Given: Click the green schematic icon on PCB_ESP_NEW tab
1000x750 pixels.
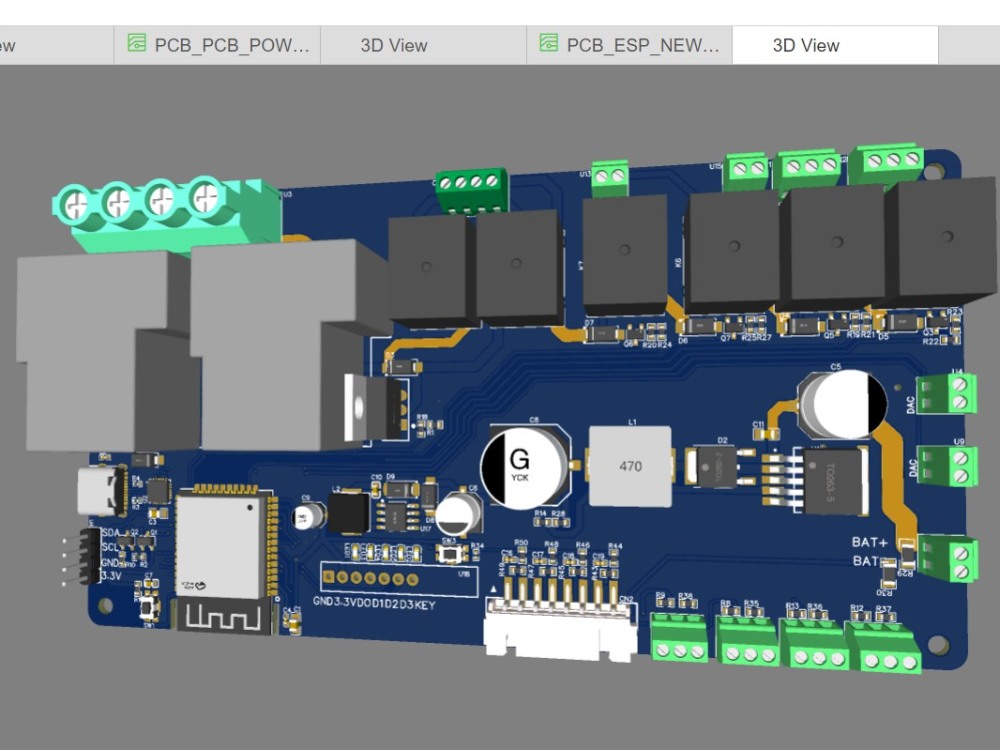Looking at the screenshot, I should click(x=547, y=44).
